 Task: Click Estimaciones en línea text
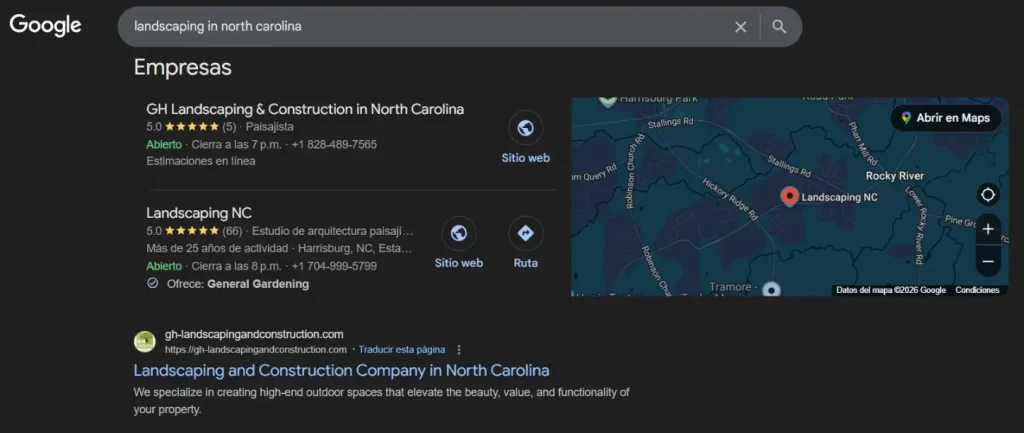(200, 161)
